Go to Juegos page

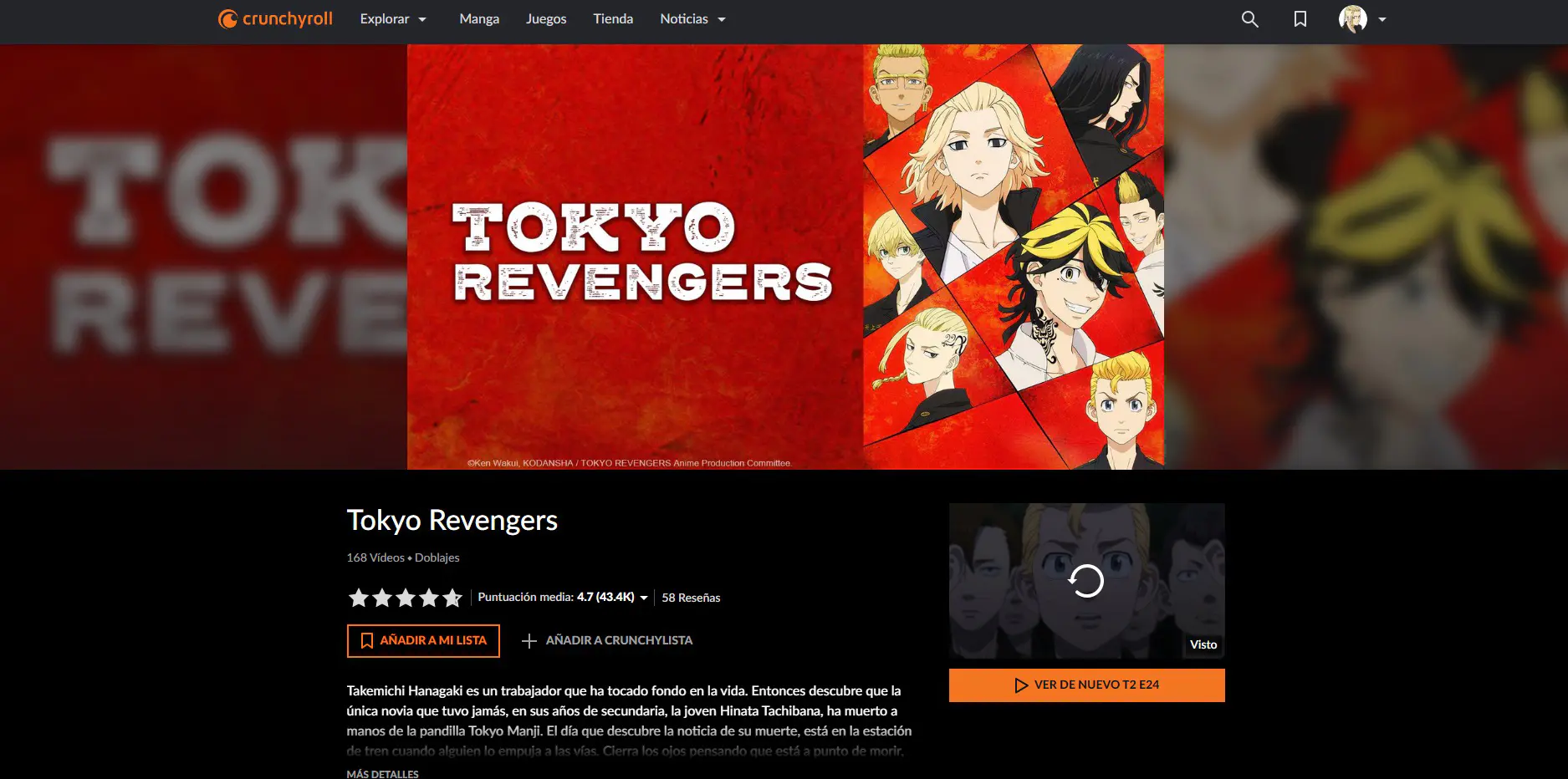pos(546,18)
